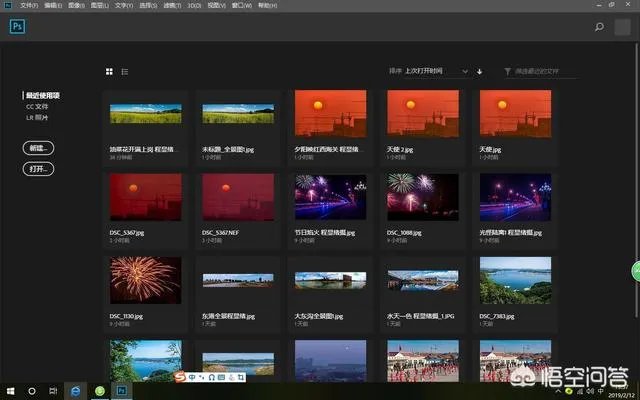Expand the system tray hidden icons arrow
Screen dimensions: 640x400
558,391
